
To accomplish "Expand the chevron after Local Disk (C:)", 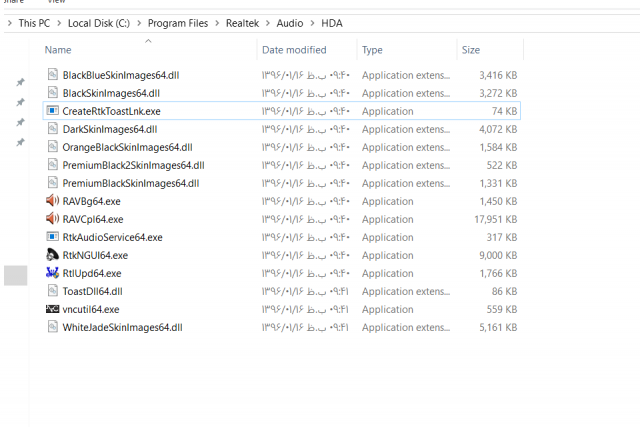I will point(139,23).
